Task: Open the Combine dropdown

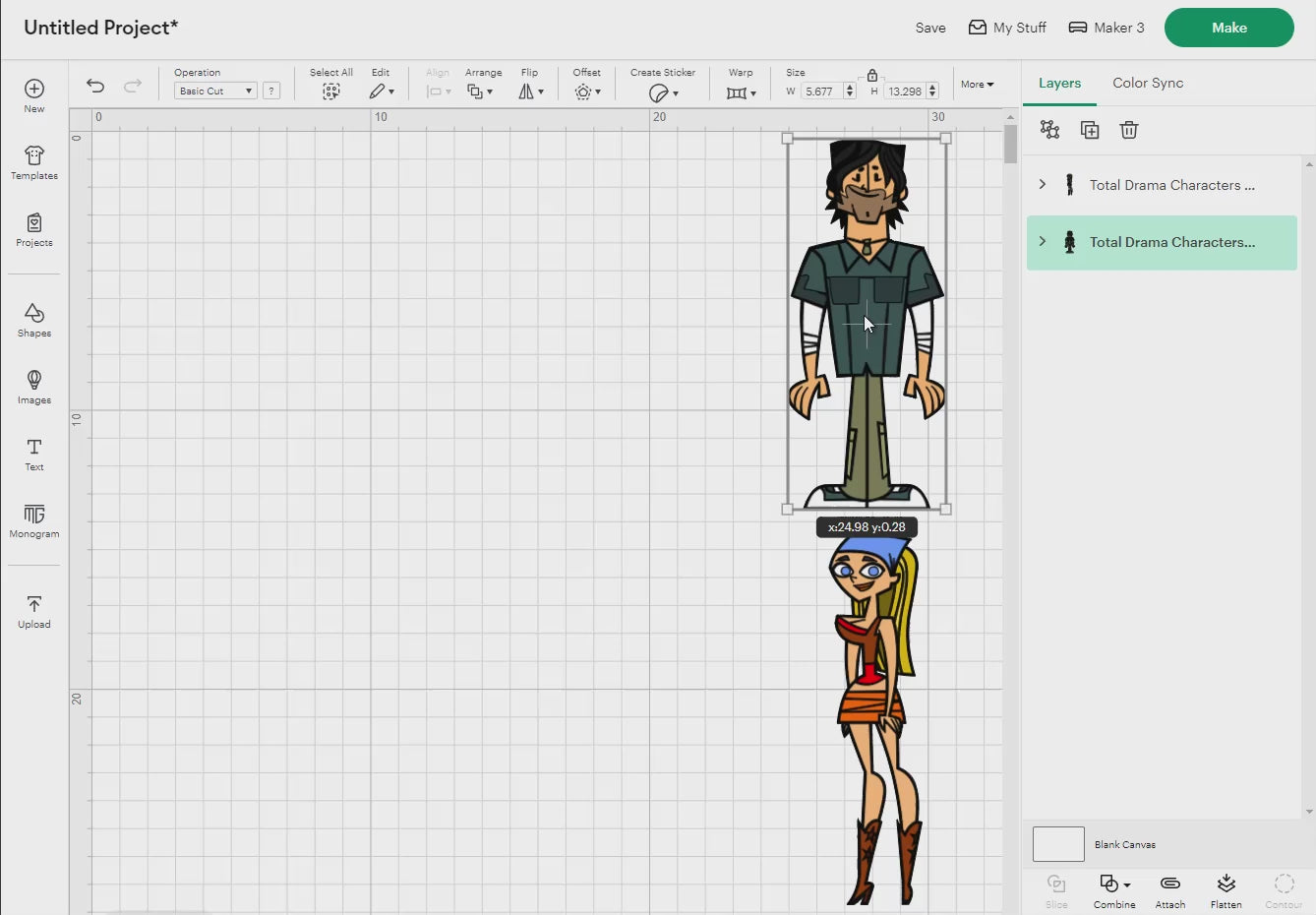Action: [1114, 890]
